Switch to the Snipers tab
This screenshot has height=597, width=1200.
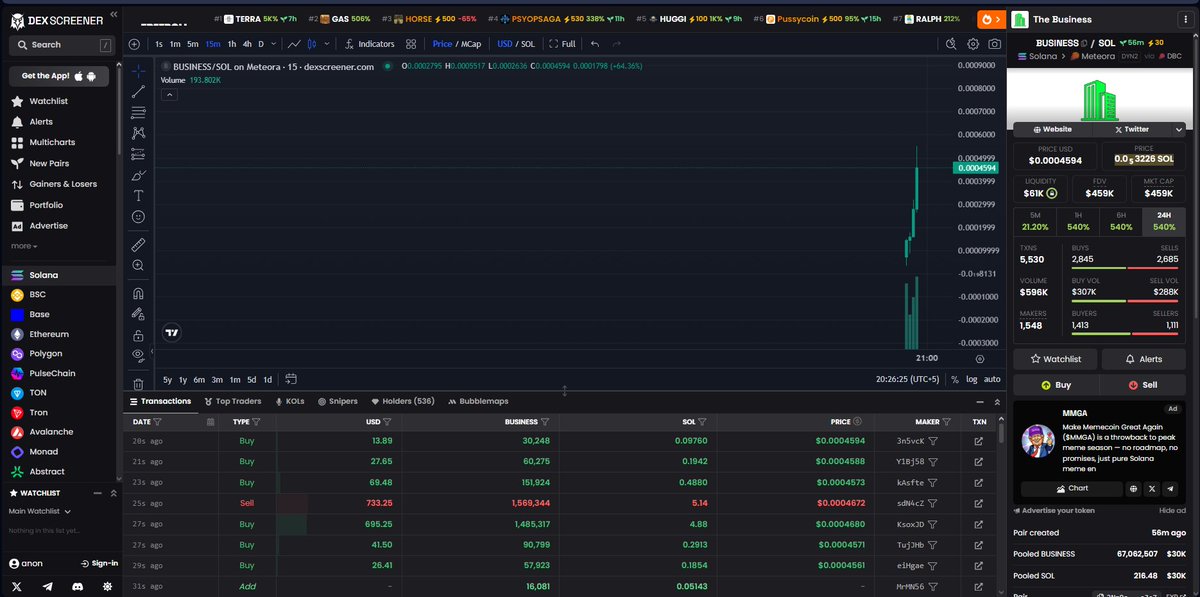337,401
